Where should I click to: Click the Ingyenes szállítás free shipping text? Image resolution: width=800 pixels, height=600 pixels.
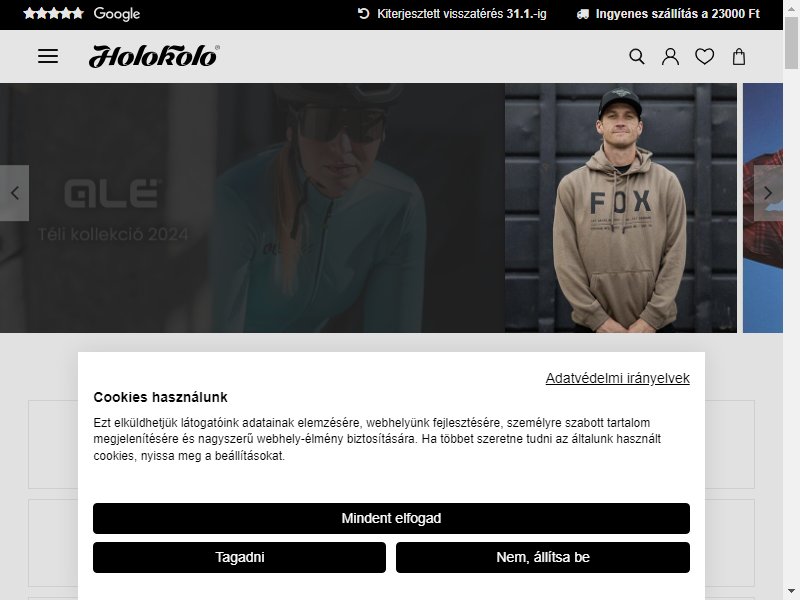(678, 14)
